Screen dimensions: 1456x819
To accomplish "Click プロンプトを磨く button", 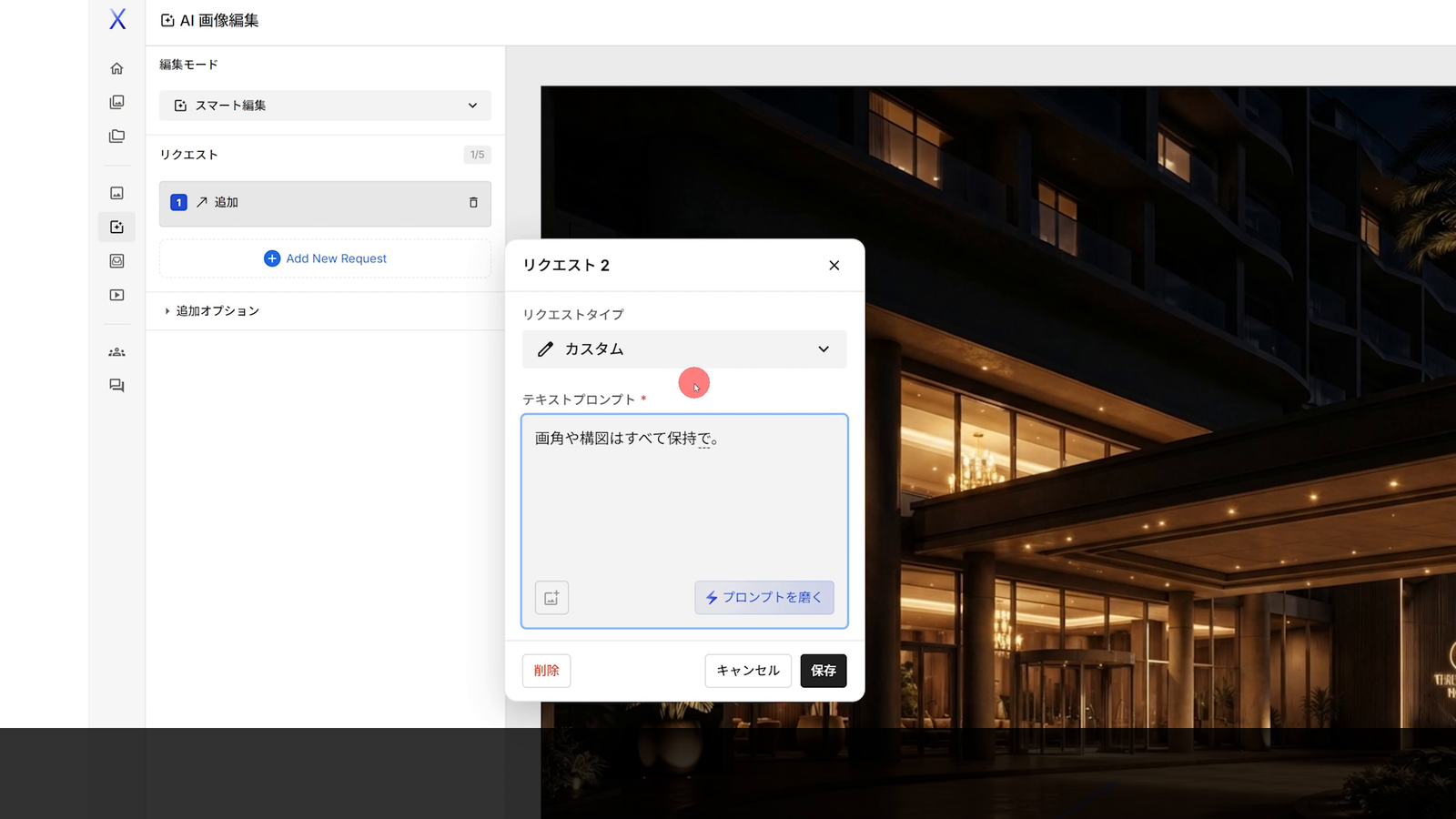I will 764,598.
